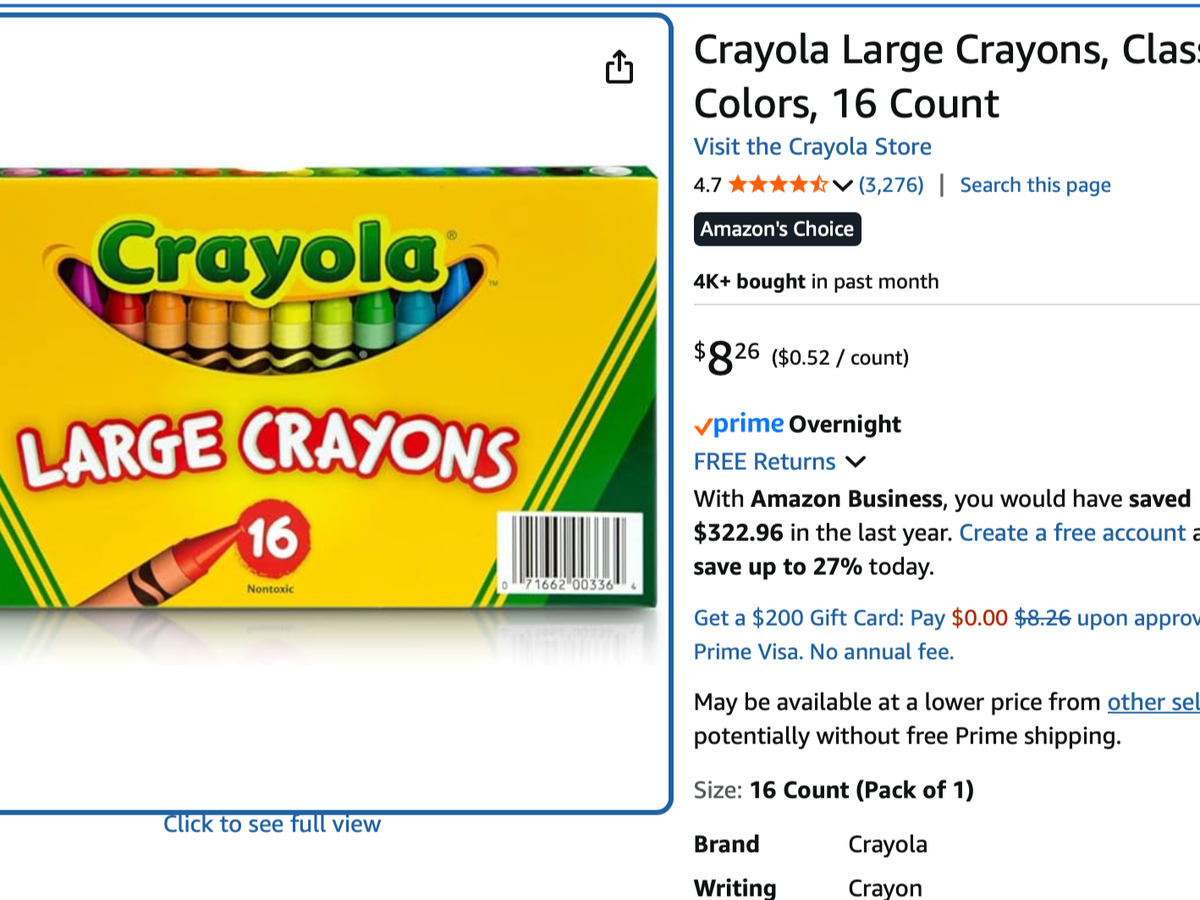Expand the FREE Returns chevron
1200x900 pixels.
tap(855, 462)
